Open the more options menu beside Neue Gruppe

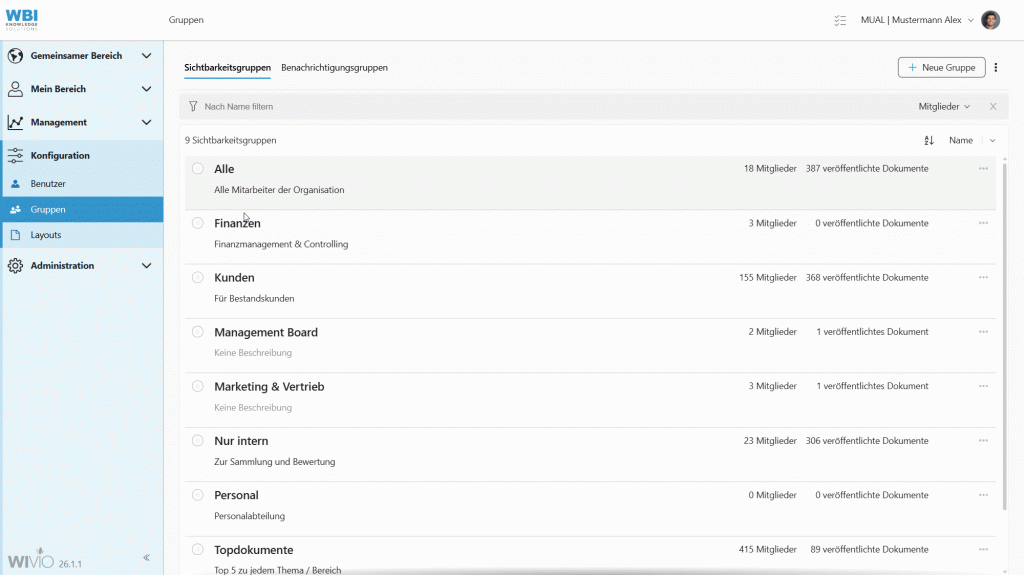pyautogui.click(x=995, y=67)
